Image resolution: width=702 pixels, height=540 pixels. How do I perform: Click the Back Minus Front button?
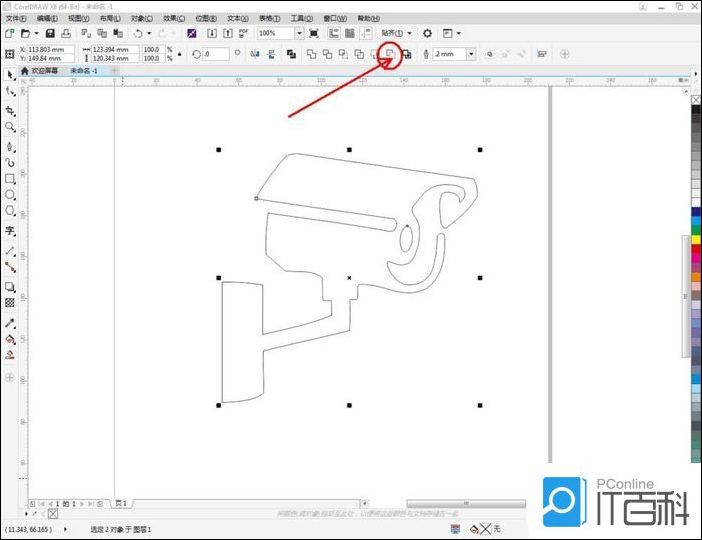(x=390, y=54)
